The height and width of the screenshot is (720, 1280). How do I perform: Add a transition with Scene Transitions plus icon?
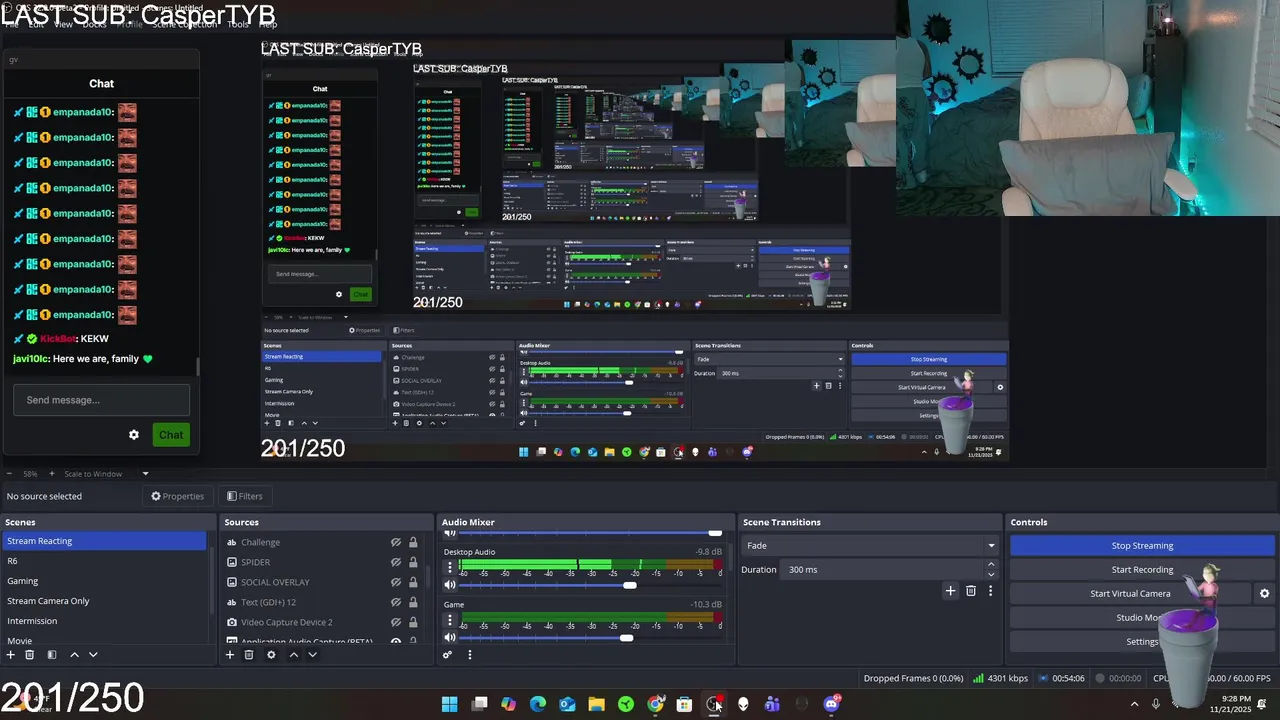(x=951, y=591)
